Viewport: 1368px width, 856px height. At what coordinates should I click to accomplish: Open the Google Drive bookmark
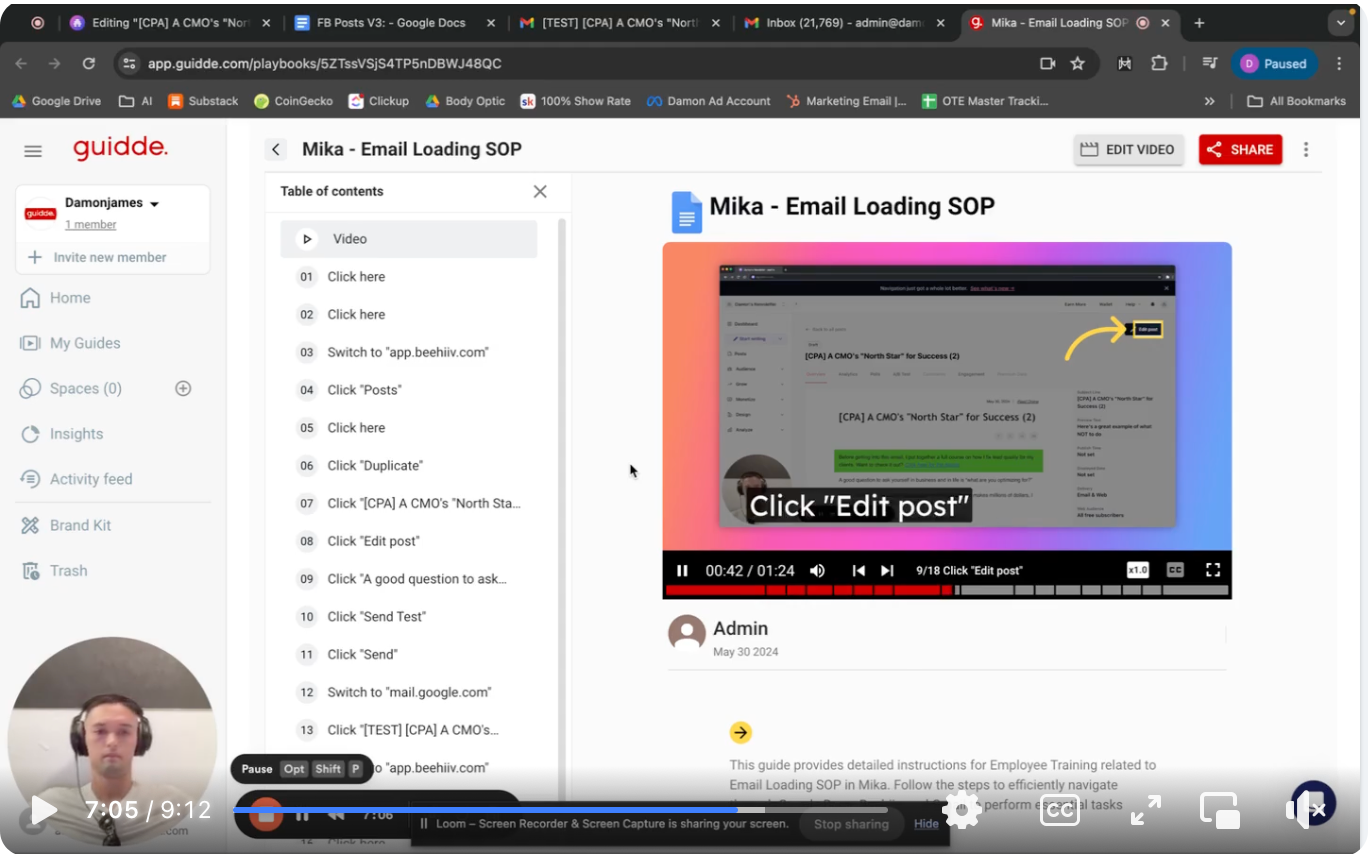point(57,101)
